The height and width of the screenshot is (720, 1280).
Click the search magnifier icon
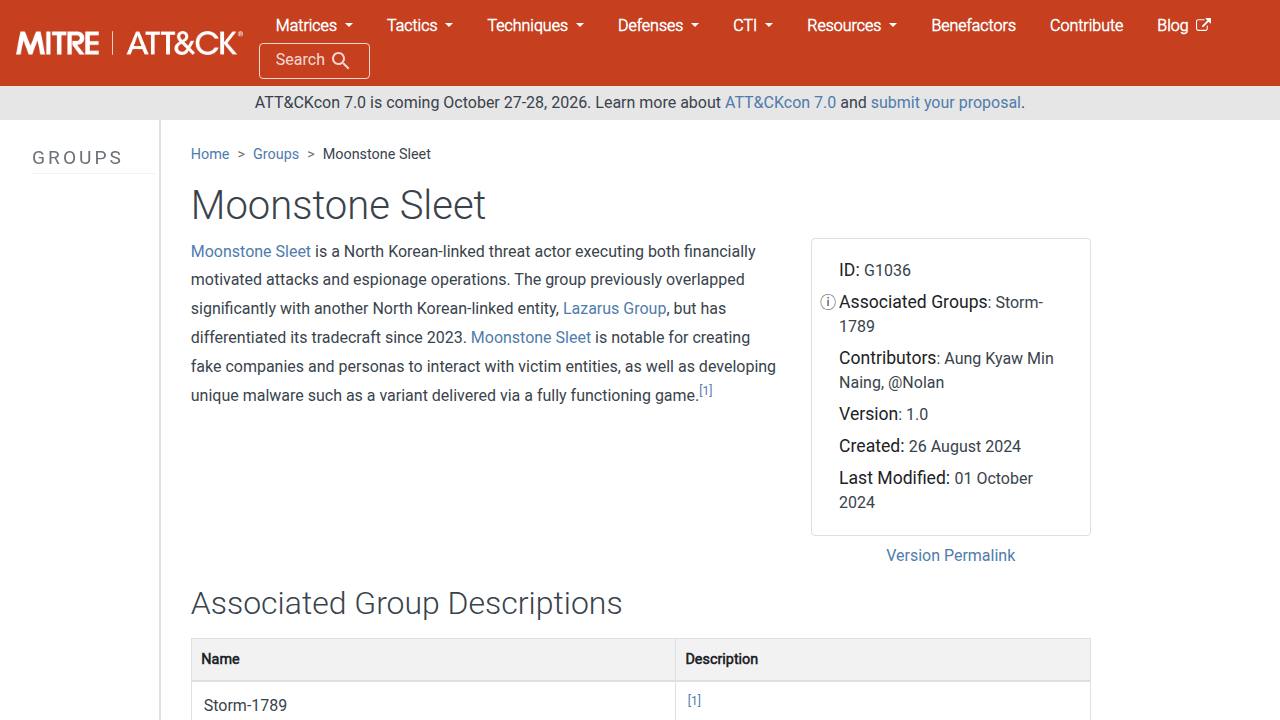(x=341, y=61)
